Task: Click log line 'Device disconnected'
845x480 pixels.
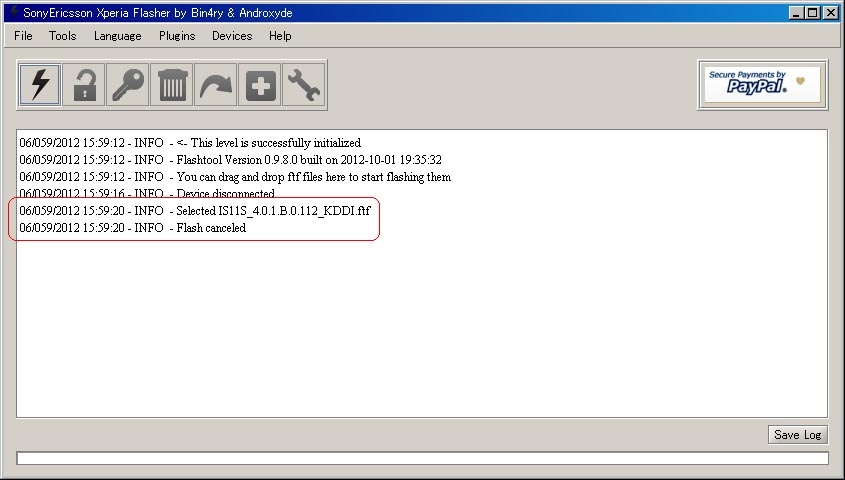Action: click(147, 193)
